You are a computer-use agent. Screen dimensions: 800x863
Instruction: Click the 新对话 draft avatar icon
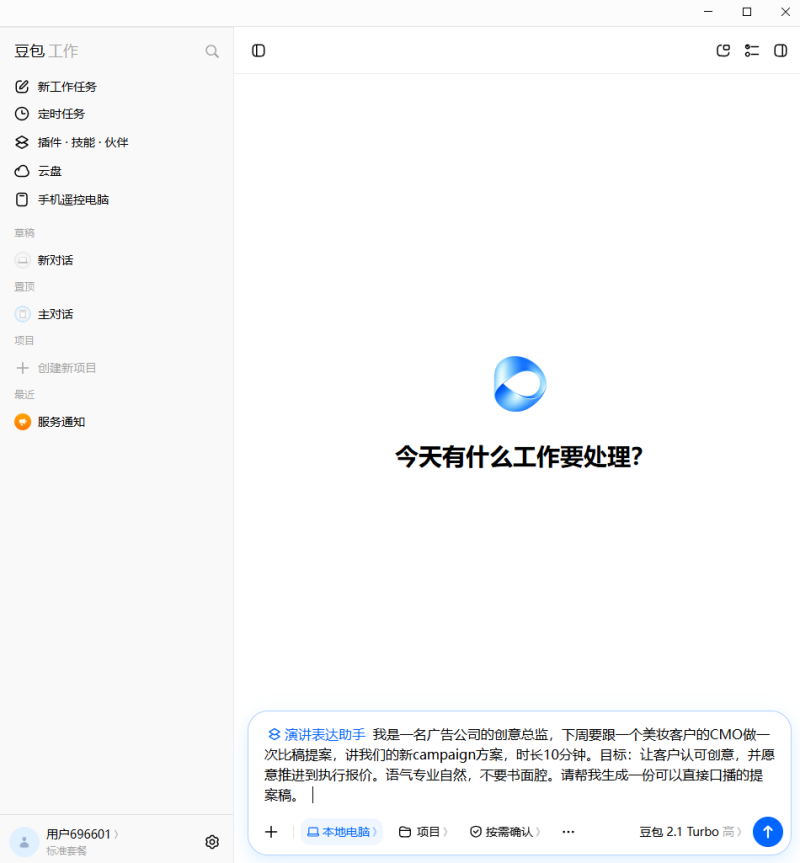point(23,260)
